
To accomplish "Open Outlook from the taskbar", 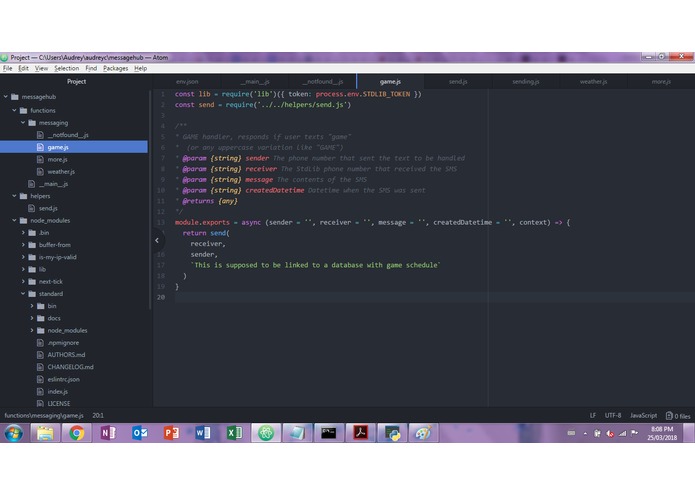I will (140, 433).
